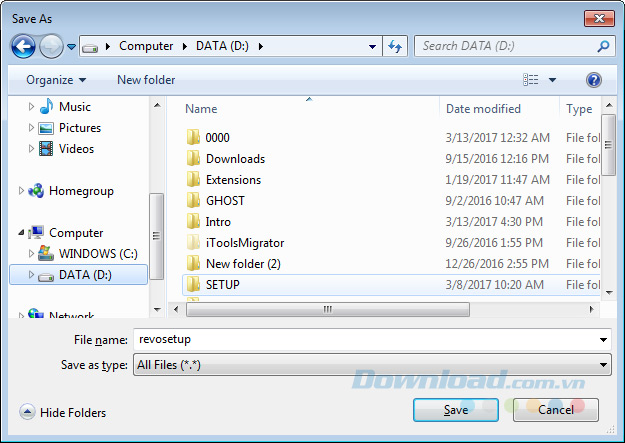625x443 pixels.
Task: Click the magnifier search icon
Action: [603, 46]
